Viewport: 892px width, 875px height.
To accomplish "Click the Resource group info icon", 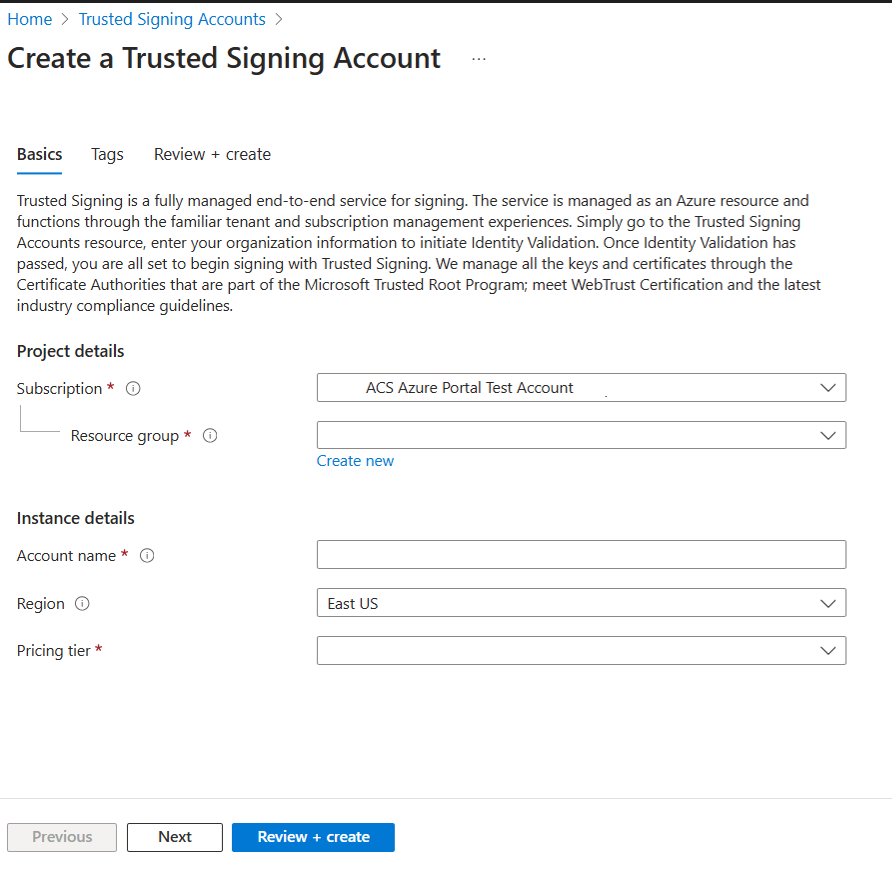I will coord(210,436).
